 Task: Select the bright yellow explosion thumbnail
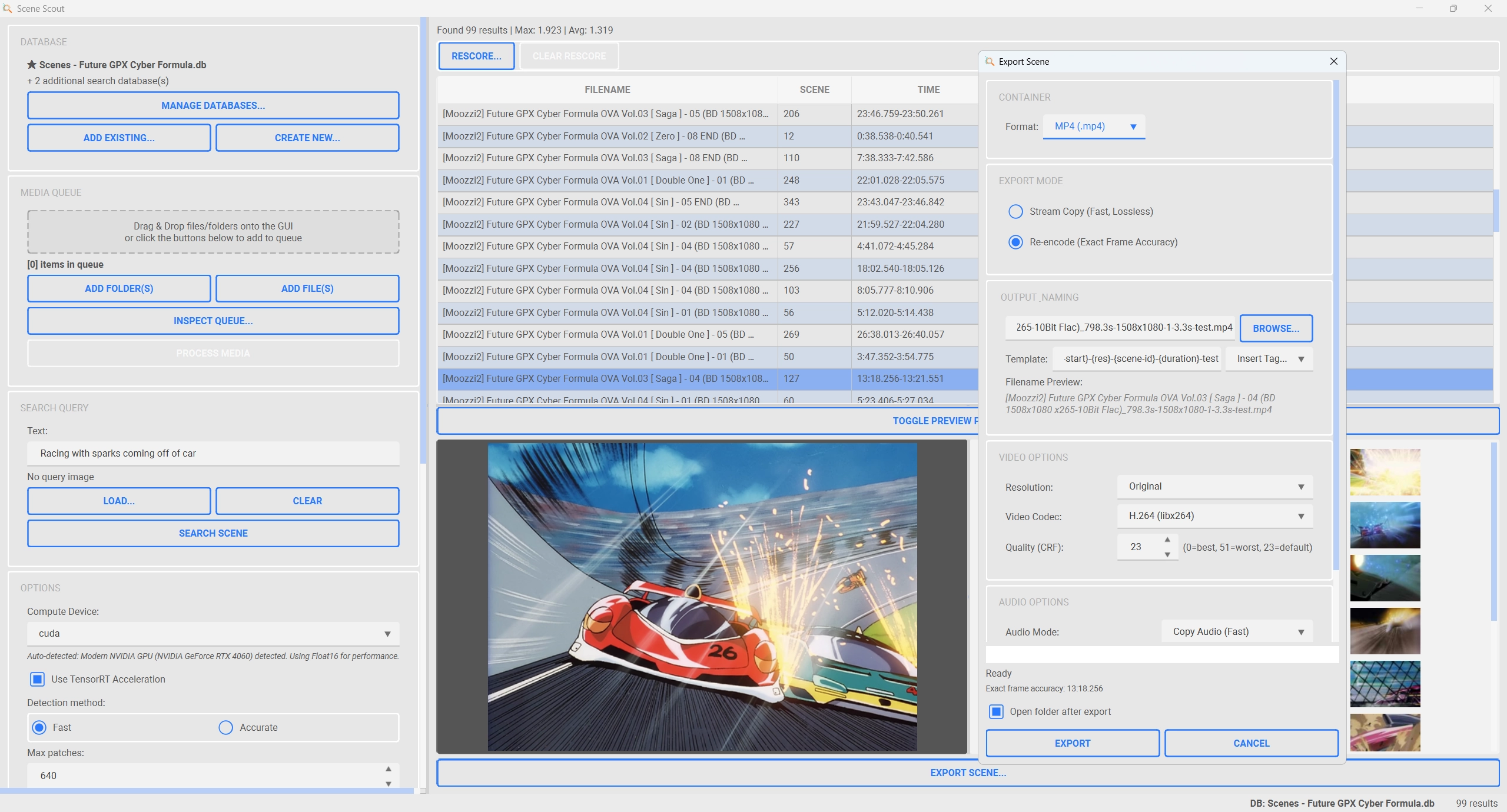click(1385, 472)
